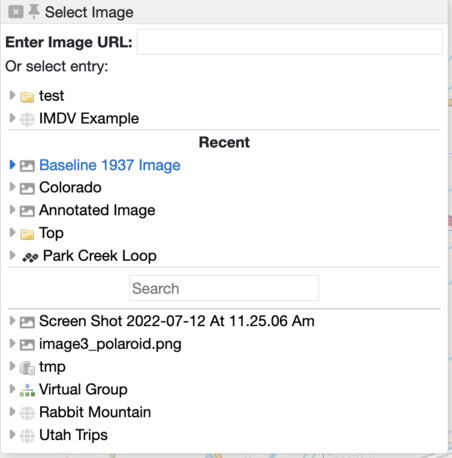Toggle the blue arrow of Baseline 1937 Image

tap(12, 165)
